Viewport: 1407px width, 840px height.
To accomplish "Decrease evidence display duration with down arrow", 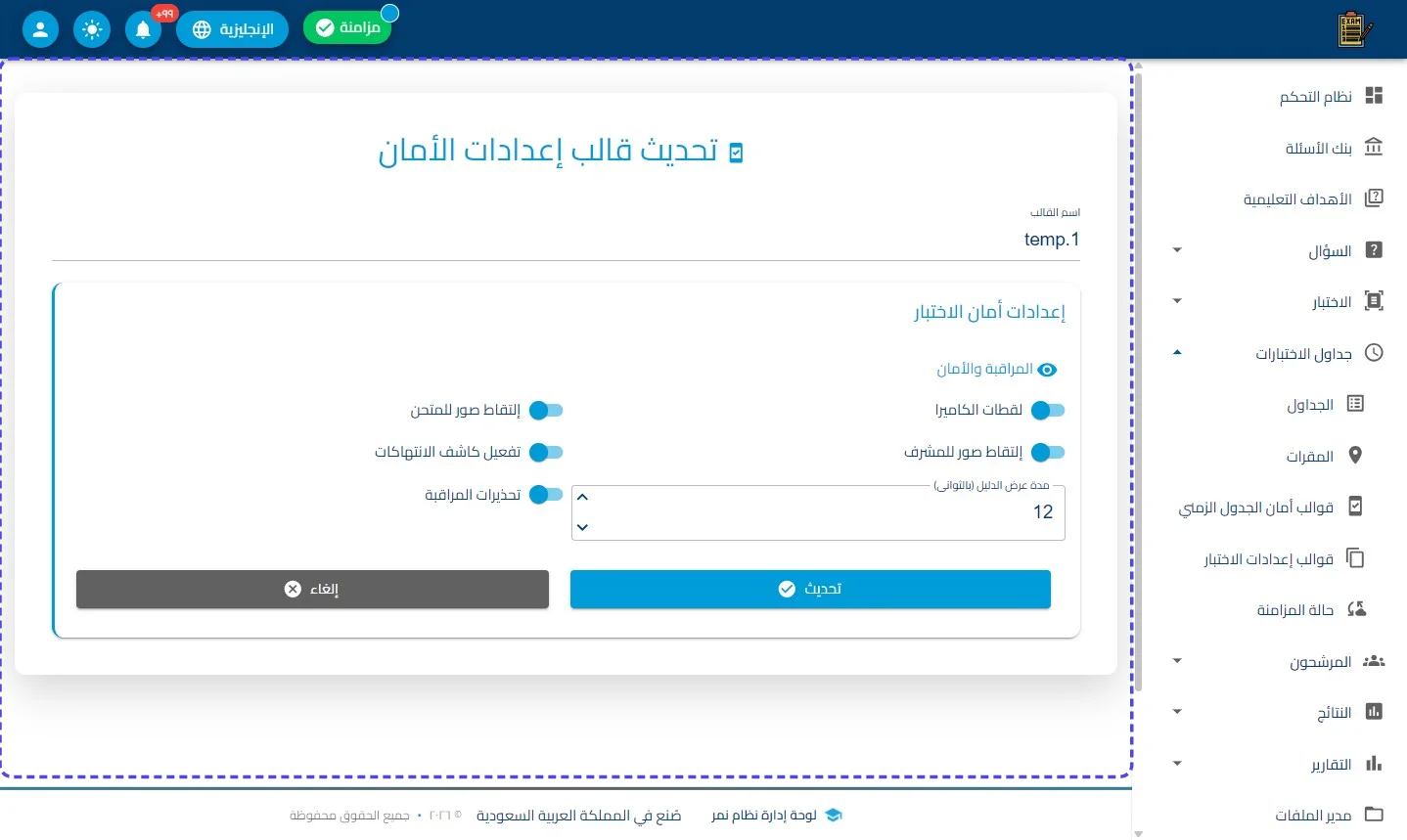I will [582, 527].
